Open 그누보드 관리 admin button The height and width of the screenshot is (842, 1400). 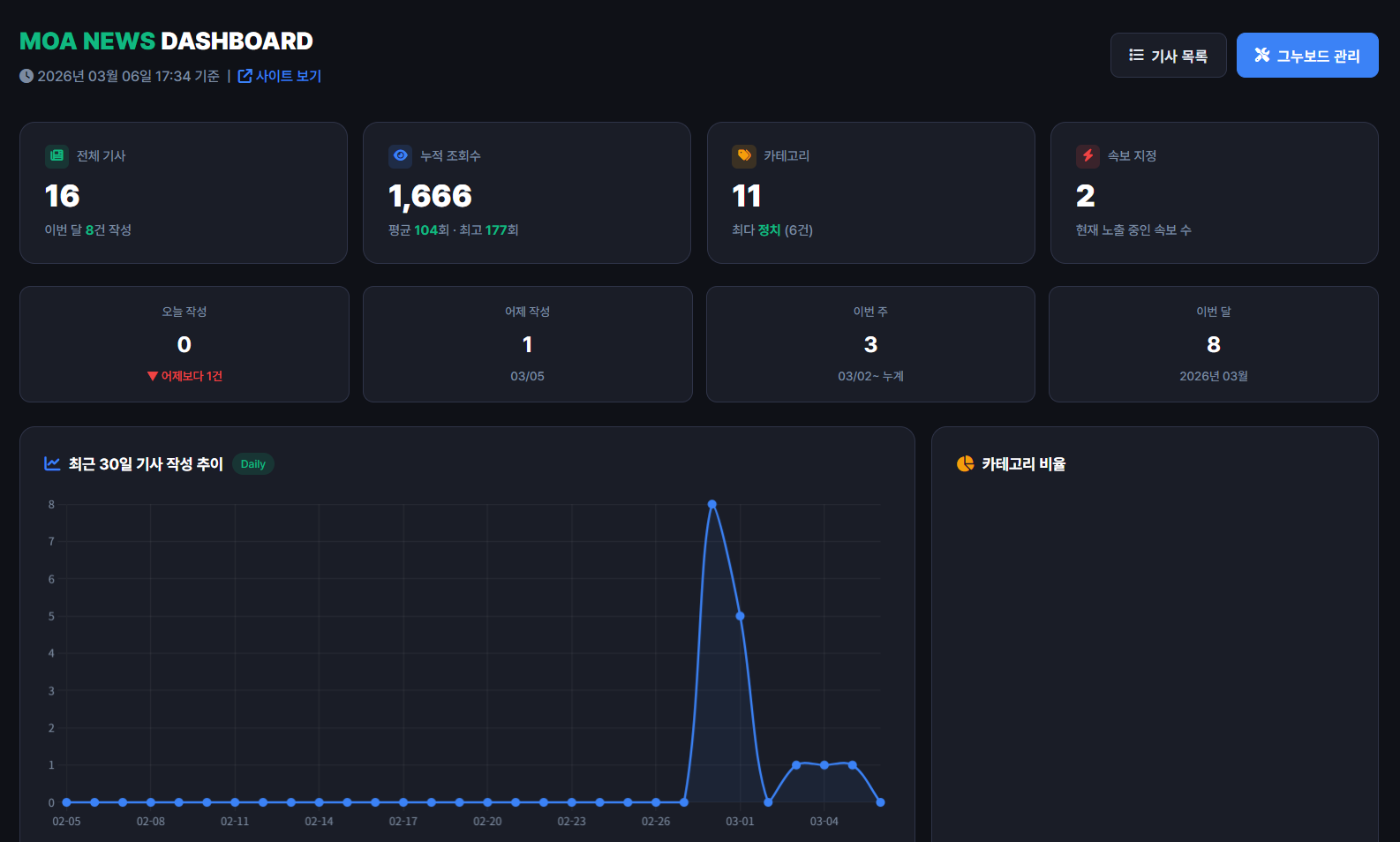pos(1306,56)
